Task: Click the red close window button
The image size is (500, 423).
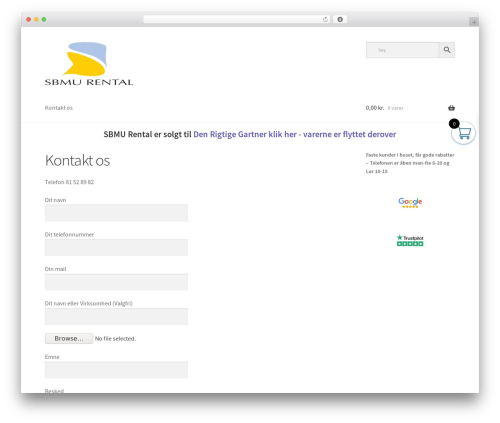Action: (x=29, y=19)
